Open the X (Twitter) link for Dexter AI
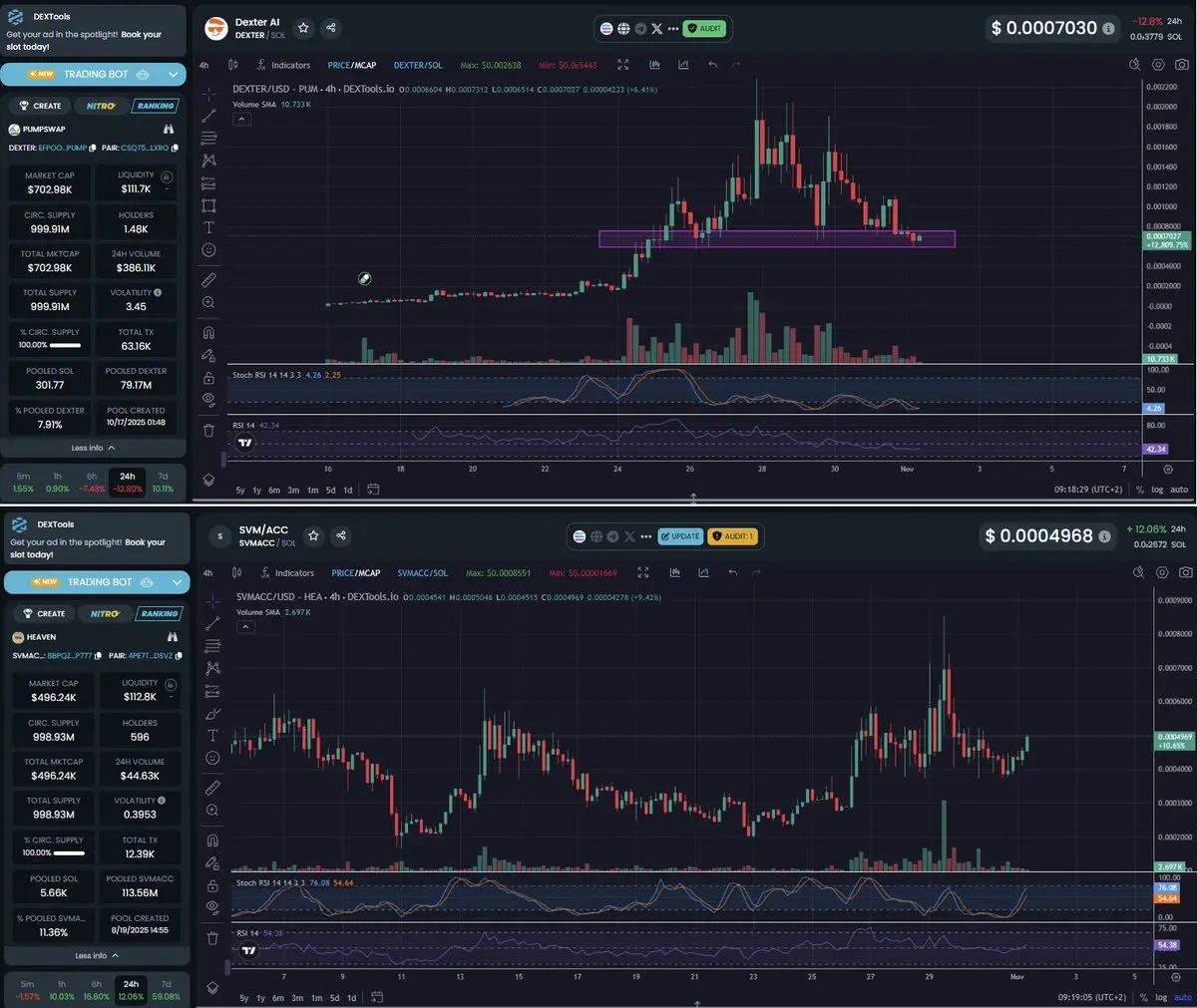 tap(656, 29)
